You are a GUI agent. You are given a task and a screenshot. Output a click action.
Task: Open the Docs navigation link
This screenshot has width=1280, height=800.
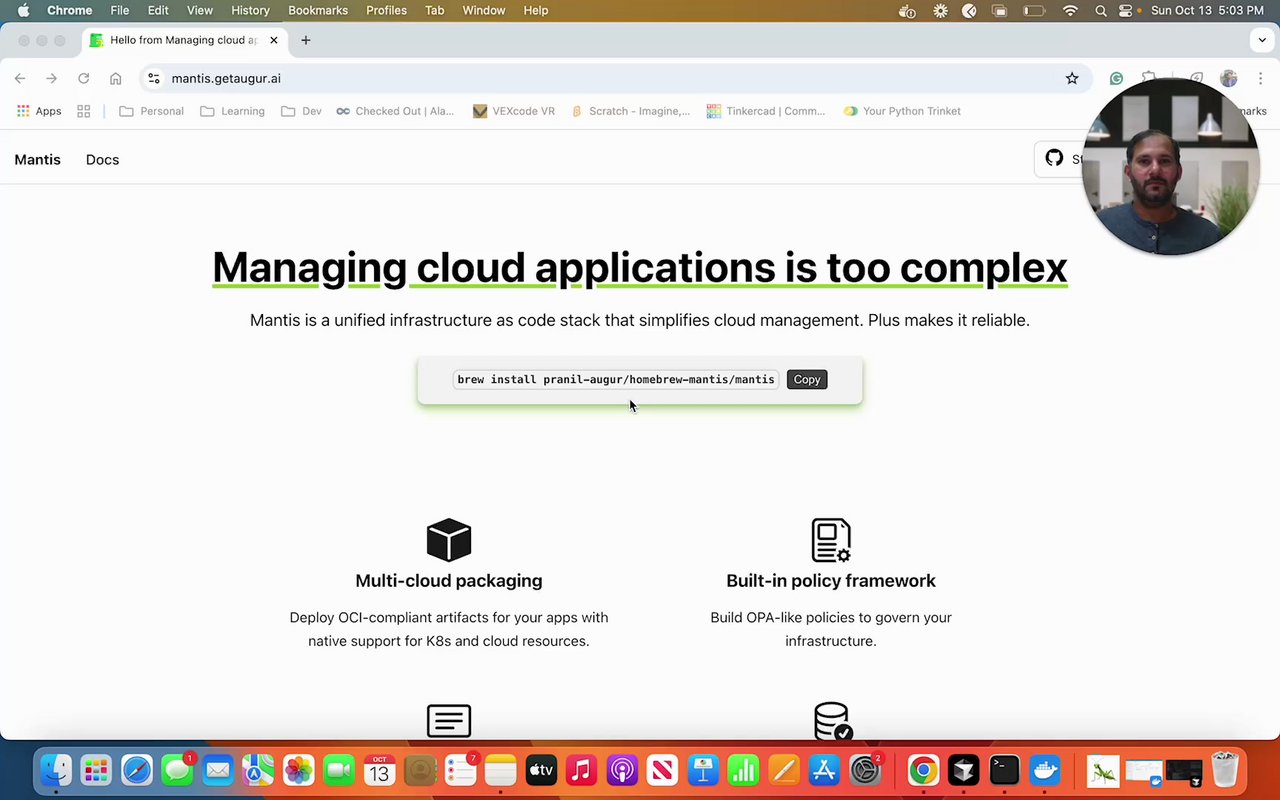click(102, 160)
